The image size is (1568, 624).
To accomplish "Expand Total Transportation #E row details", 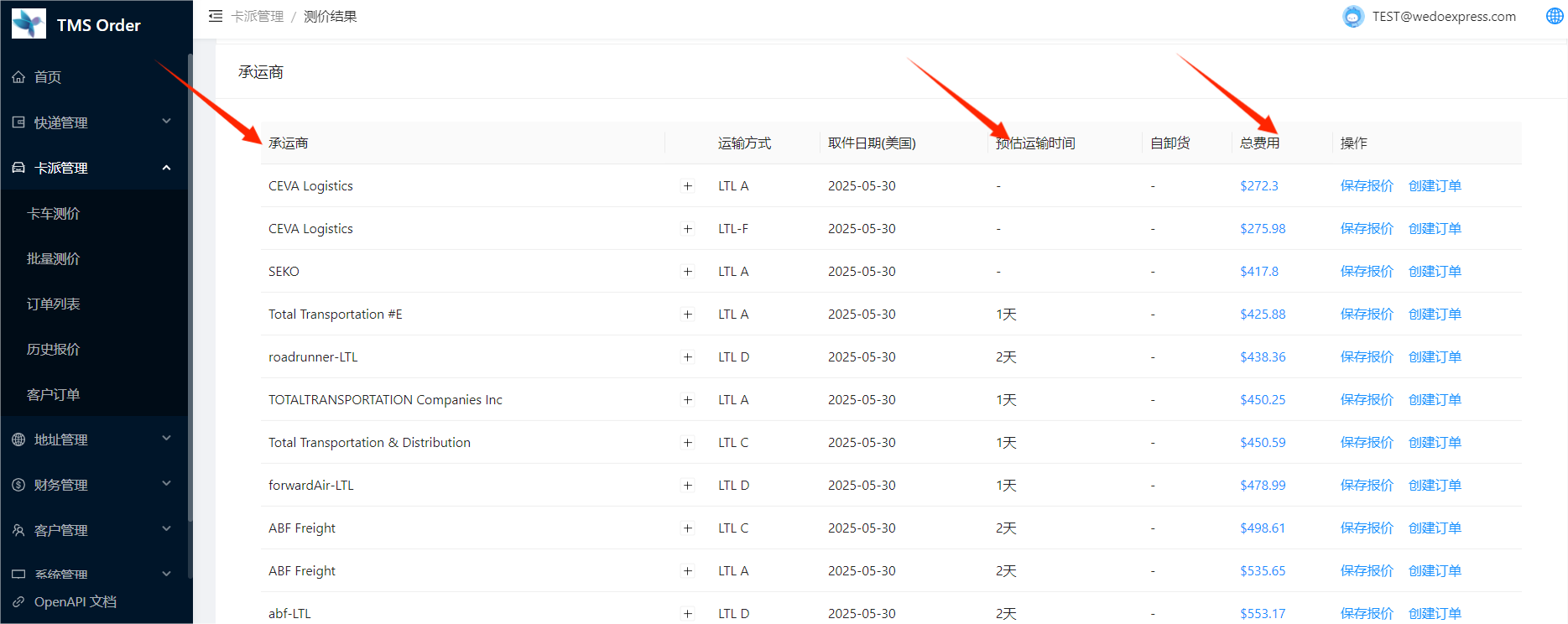I will [688, 315].
